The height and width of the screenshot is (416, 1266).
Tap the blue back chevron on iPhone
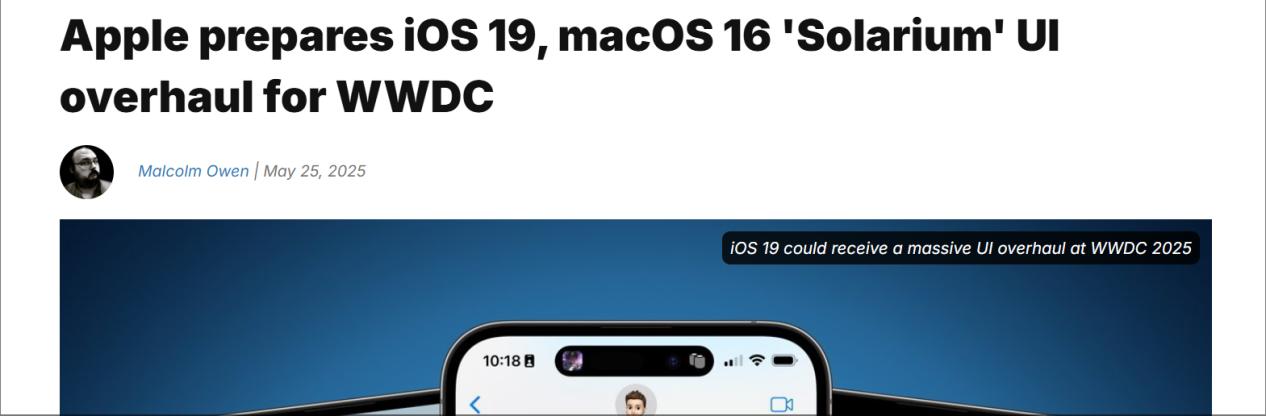[475, 404]
